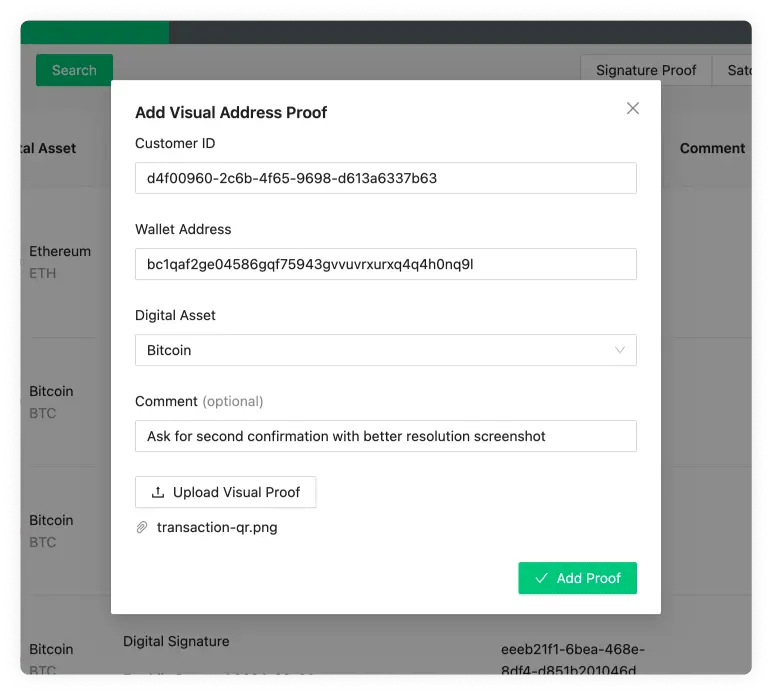This screenshot has width=772, height=695.
Task: Submit using the Add Proof button
Action: (577, 578)
